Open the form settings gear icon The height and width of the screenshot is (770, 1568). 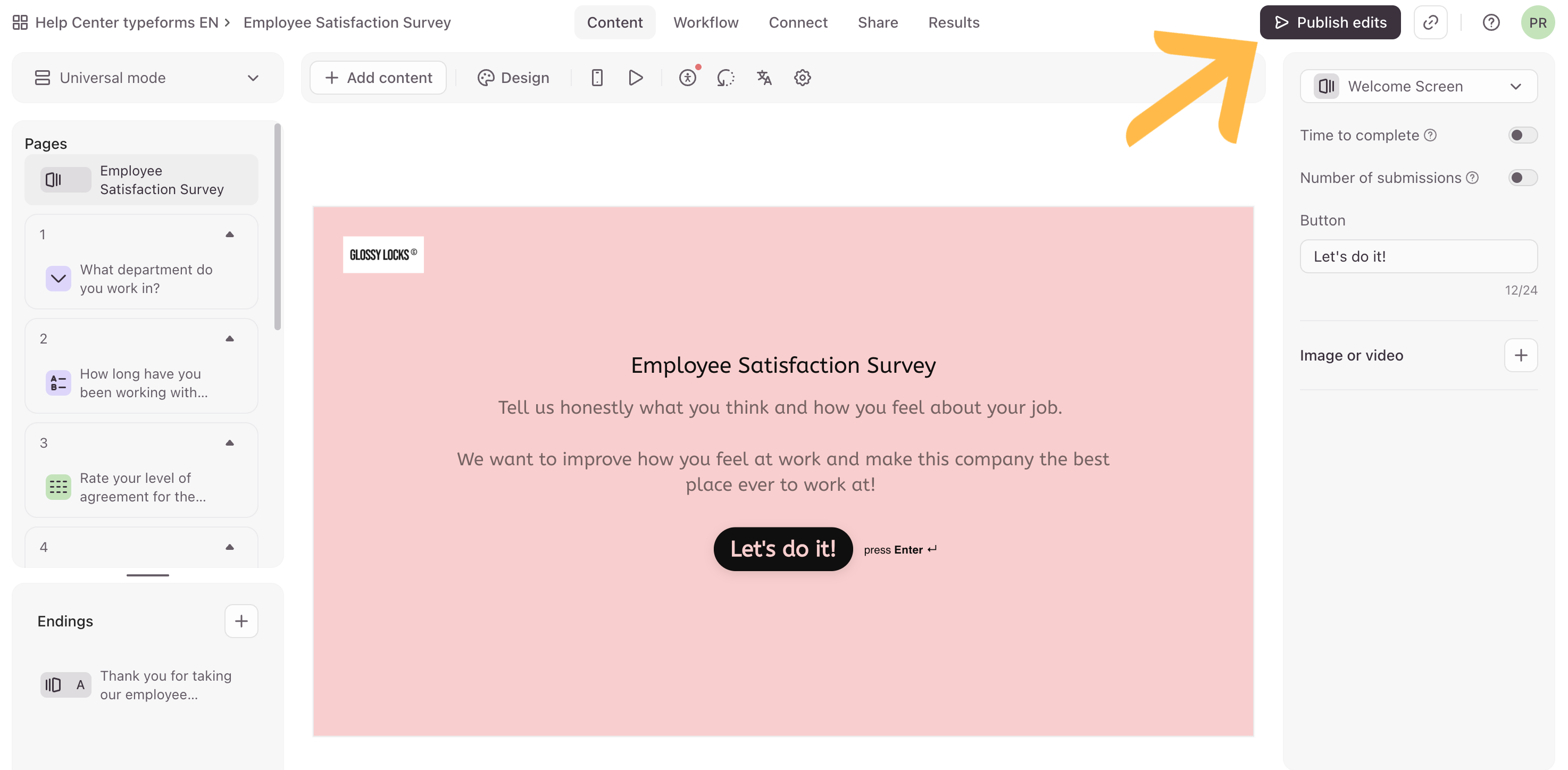tap(802, 78)
